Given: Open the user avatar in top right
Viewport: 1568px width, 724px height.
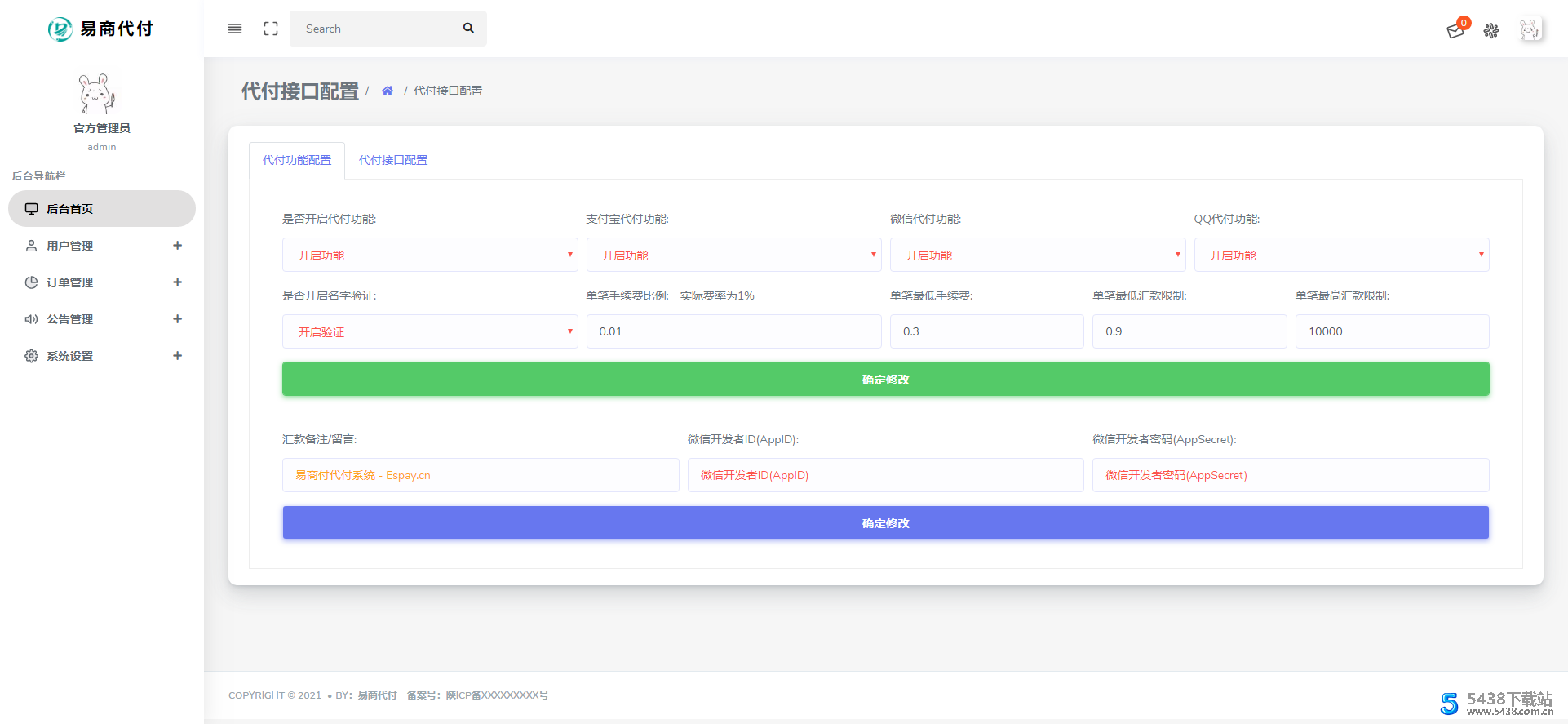Looking at the screenshot, I should point(1530,30).
